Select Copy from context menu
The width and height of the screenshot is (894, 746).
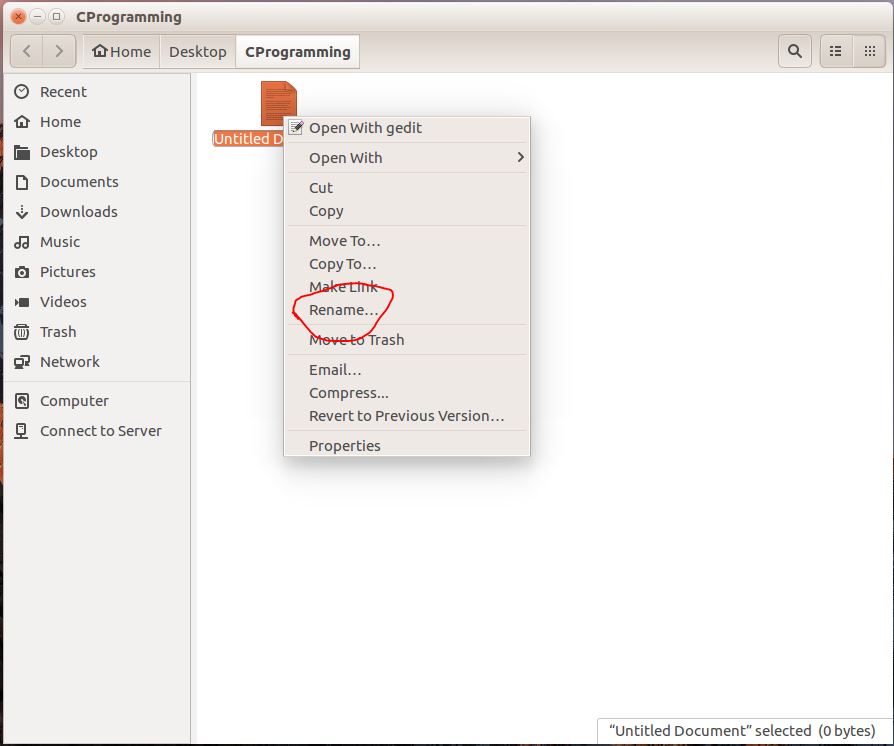pyautogui.click(x=407, y=211)
